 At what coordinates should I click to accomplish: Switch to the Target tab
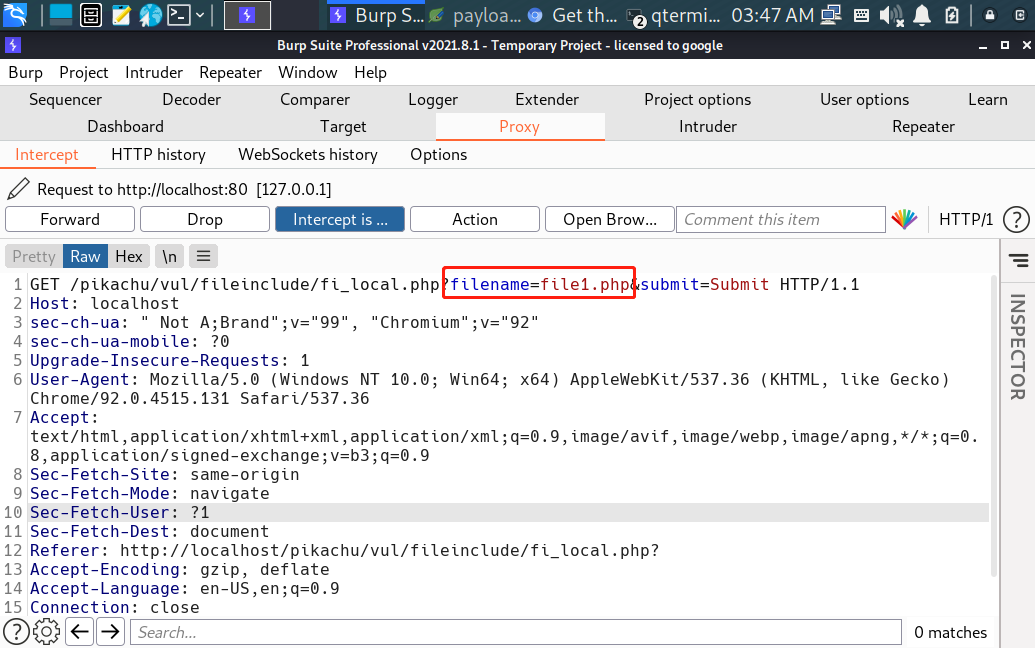(343, 127)
